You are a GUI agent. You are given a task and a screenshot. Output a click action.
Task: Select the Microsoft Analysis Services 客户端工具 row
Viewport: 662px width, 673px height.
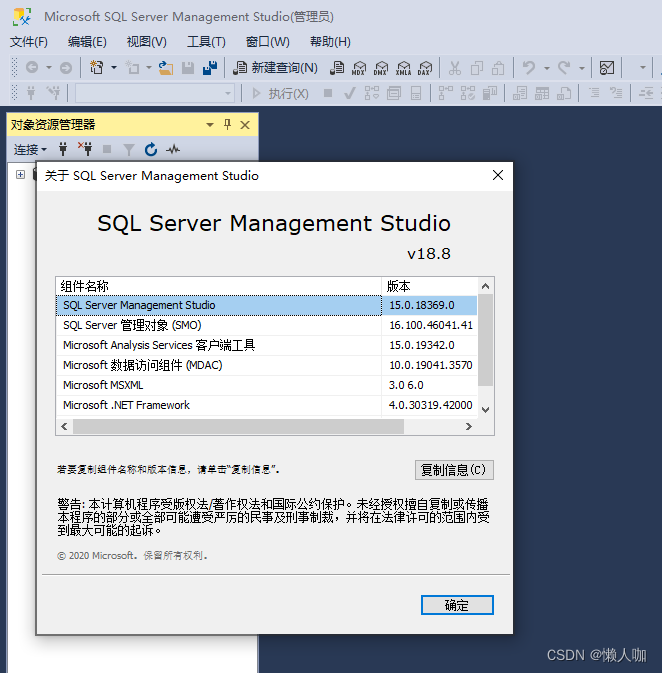coord(266,346)
